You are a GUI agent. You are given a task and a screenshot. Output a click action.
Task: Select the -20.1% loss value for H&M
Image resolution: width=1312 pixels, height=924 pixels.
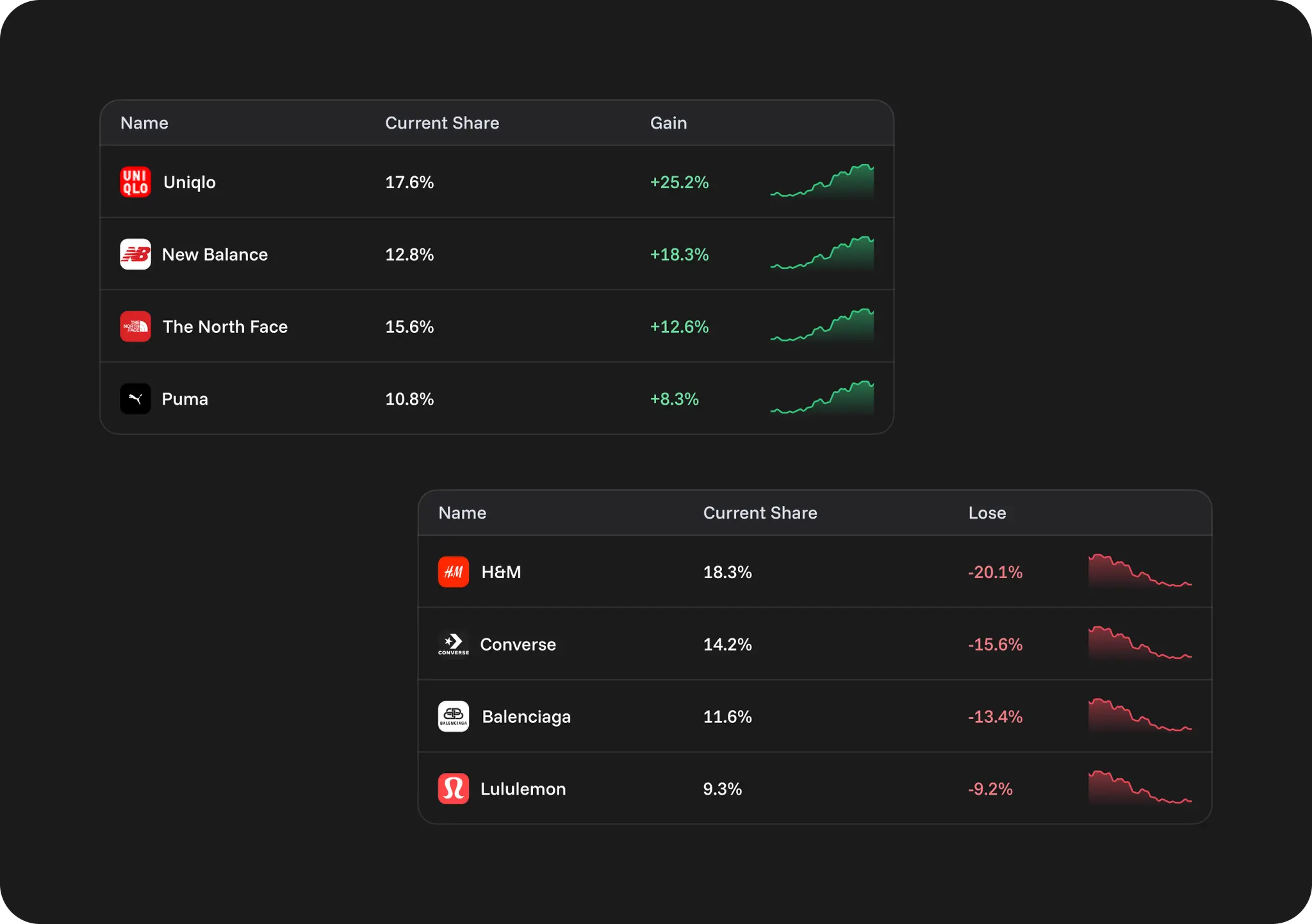[x=994, y=572]
